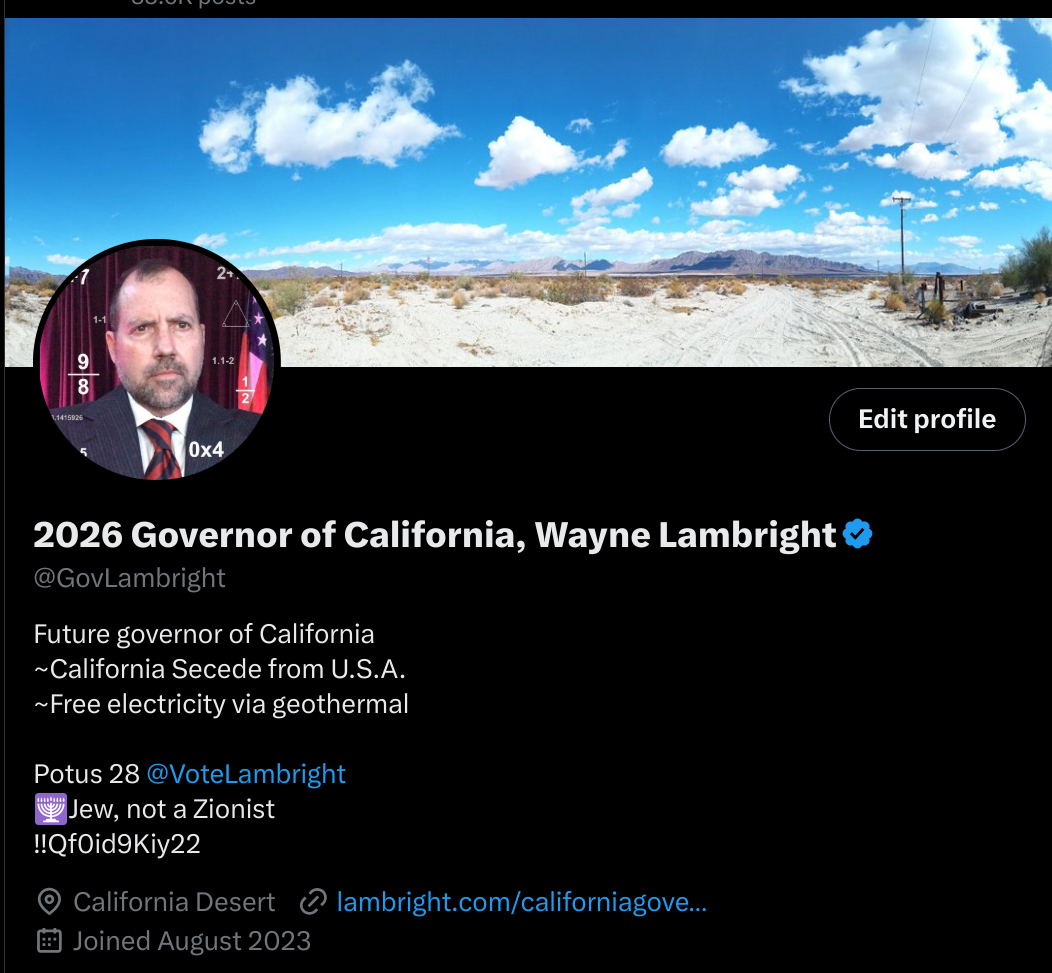Click the calendar icon beside Joined date

click(x=49, y=941)
